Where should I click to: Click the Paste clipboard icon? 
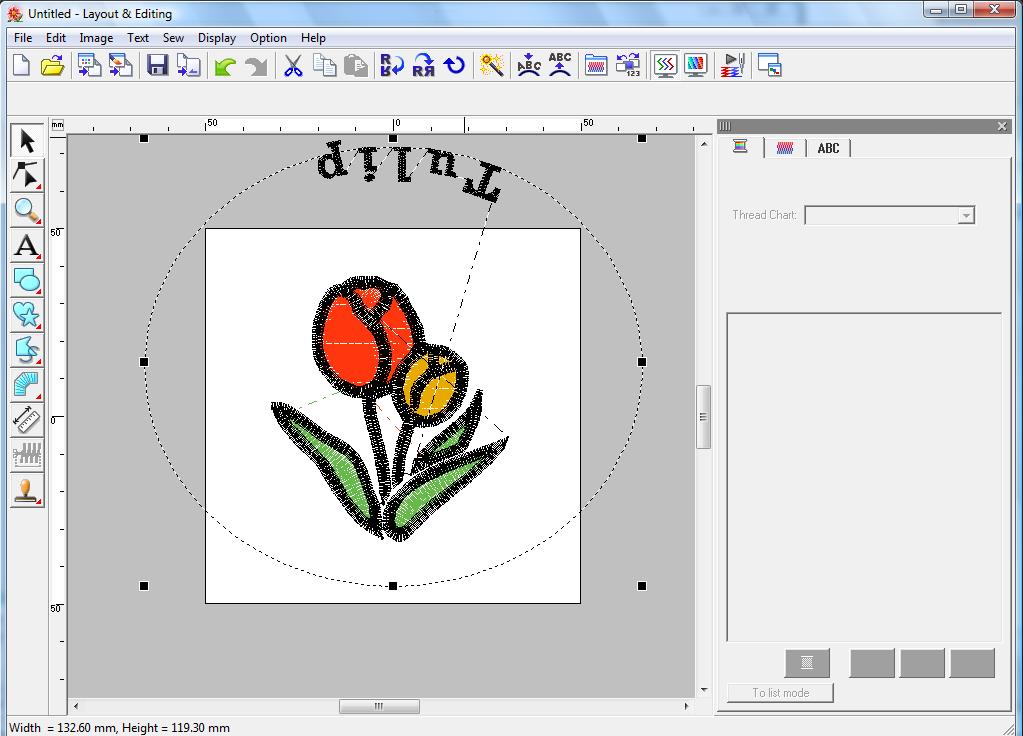point(356,65)
